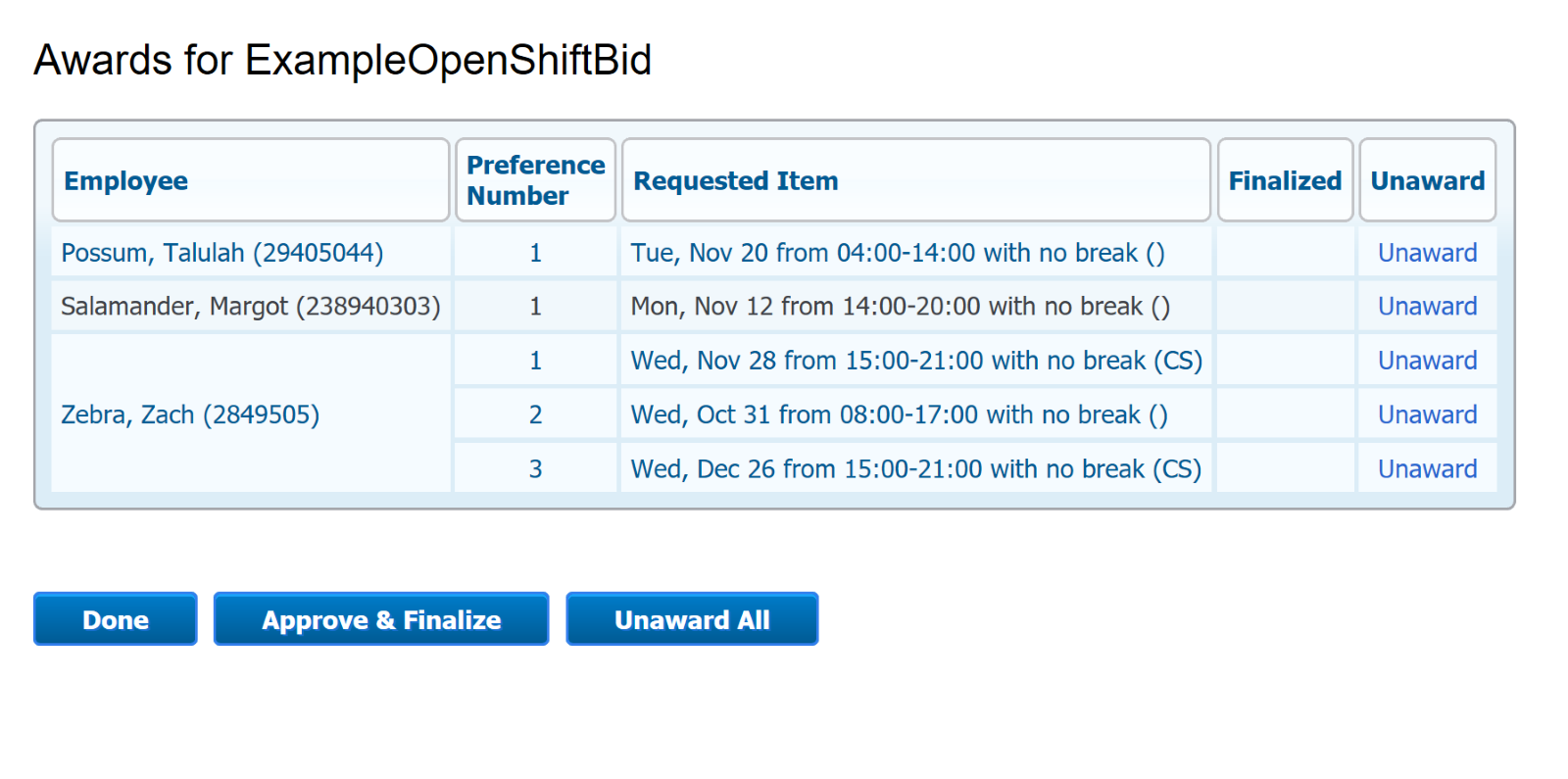This screenshot has width=1568, height=779.
Task: Click the Wed, Oct 31 requested item
Action: [899, 414]
